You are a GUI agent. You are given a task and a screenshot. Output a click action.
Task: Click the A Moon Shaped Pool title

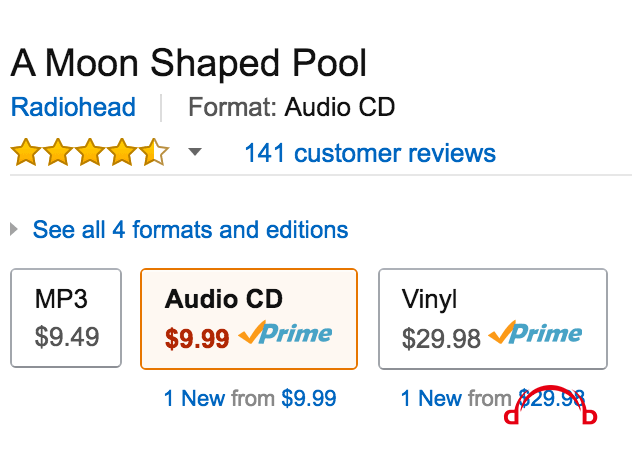(189, 63)
